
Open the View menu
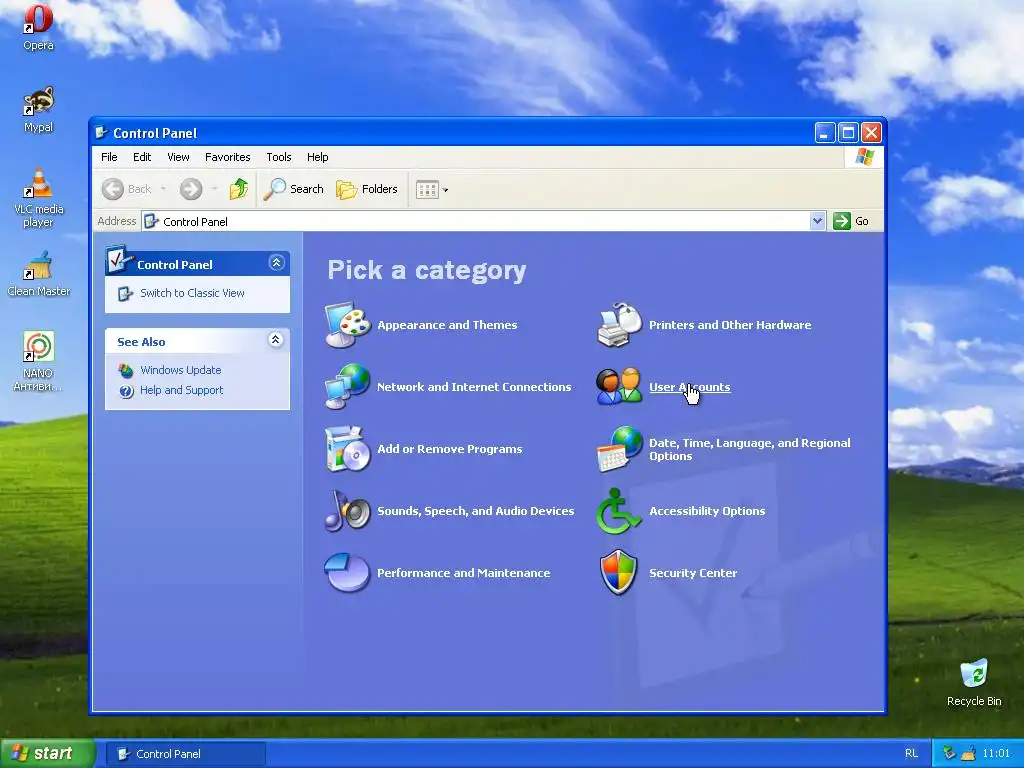pos(178,157)
